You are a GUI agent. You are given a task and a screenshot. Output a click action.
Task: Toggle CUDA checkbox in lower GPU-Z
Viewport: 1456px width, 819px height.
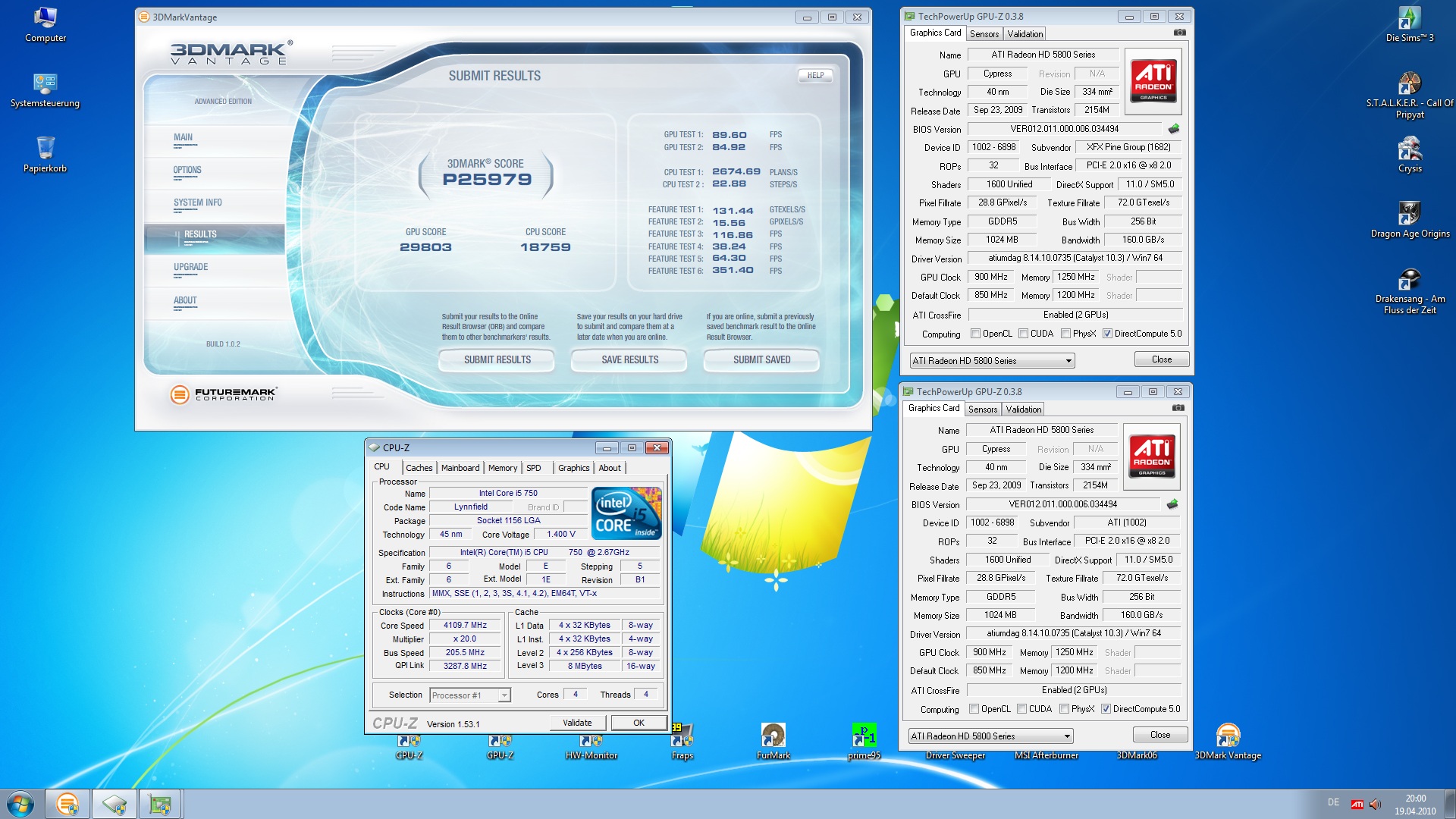[x=1022, y=709]
